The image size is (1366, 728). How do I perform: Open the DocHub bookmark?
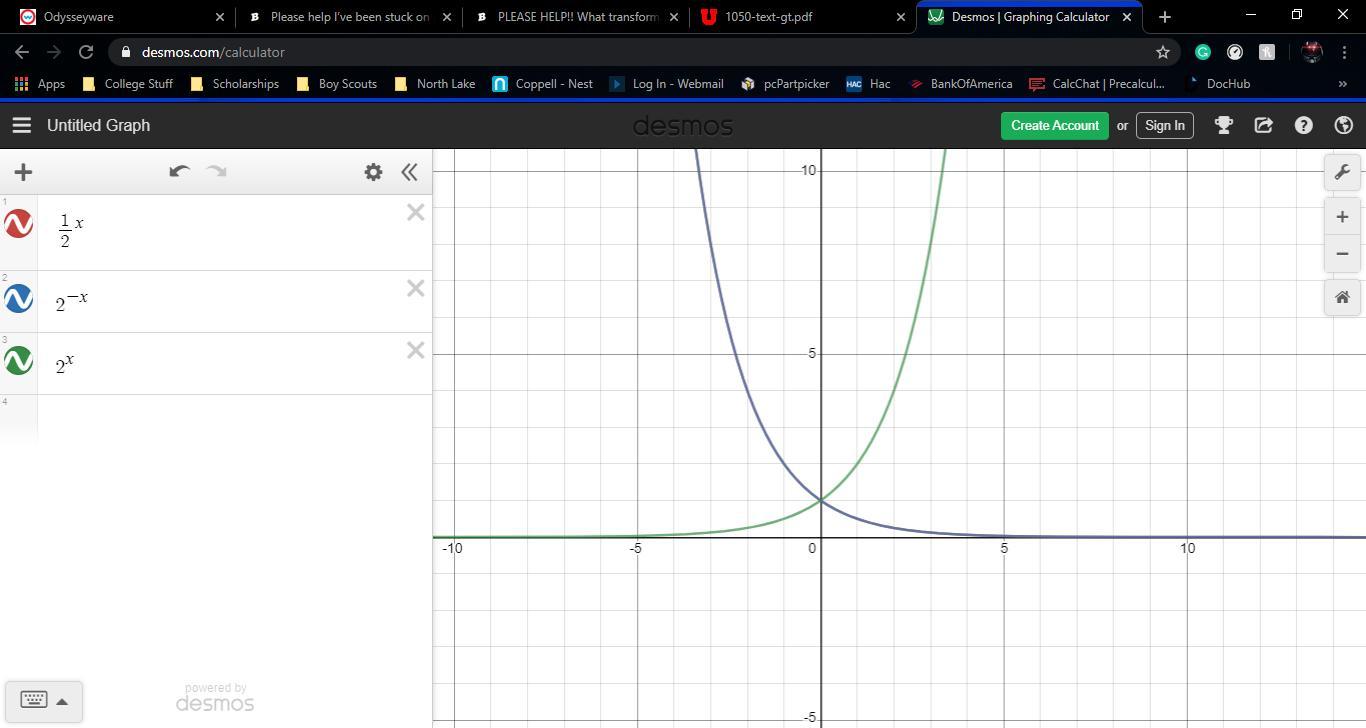pyautogui.click(x=1217, y=84)
